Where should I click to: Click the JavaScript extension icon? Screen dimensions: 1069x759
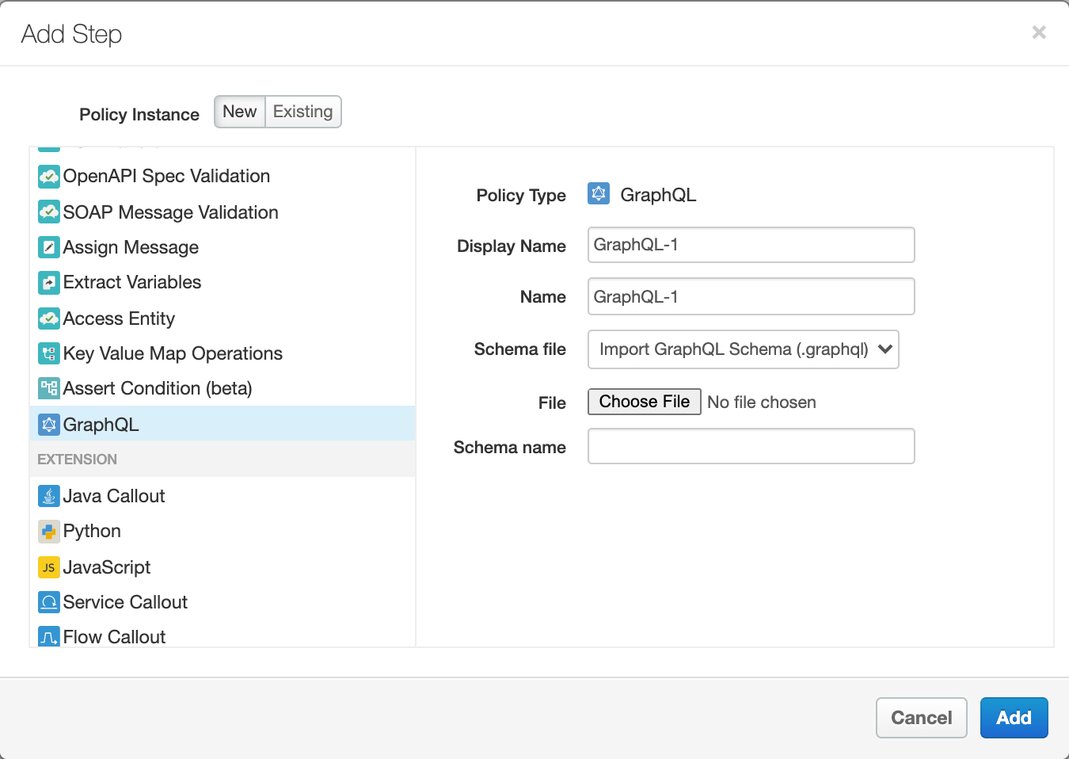48,566
